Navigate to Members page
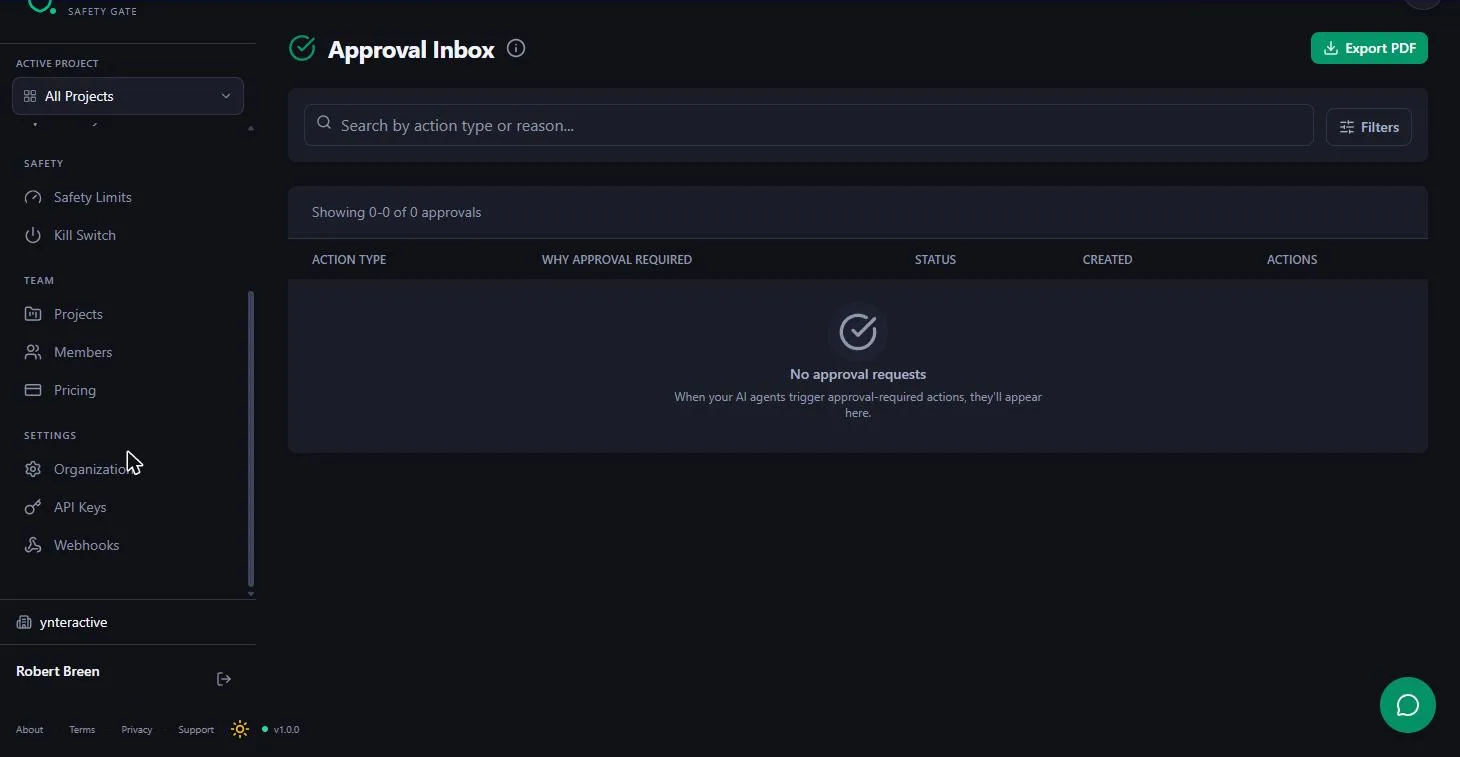The image size is (1460, 757). coord(83,352)
